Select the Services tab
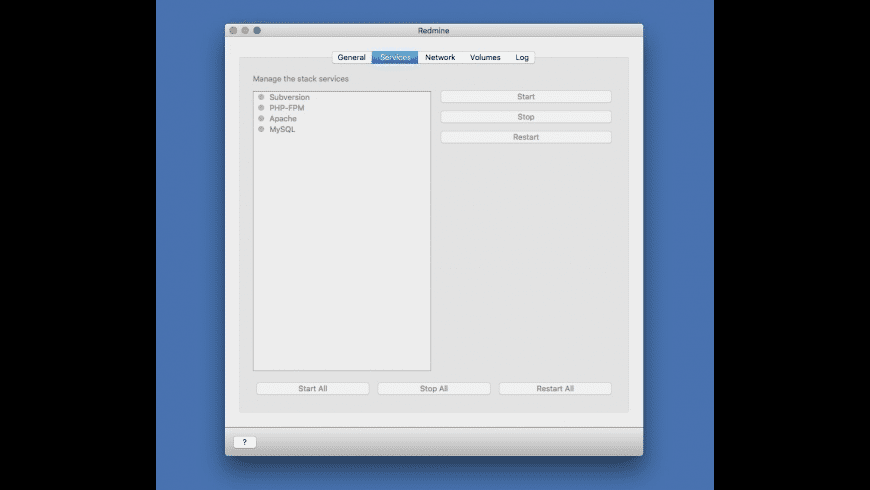 (x=395, y=57)
